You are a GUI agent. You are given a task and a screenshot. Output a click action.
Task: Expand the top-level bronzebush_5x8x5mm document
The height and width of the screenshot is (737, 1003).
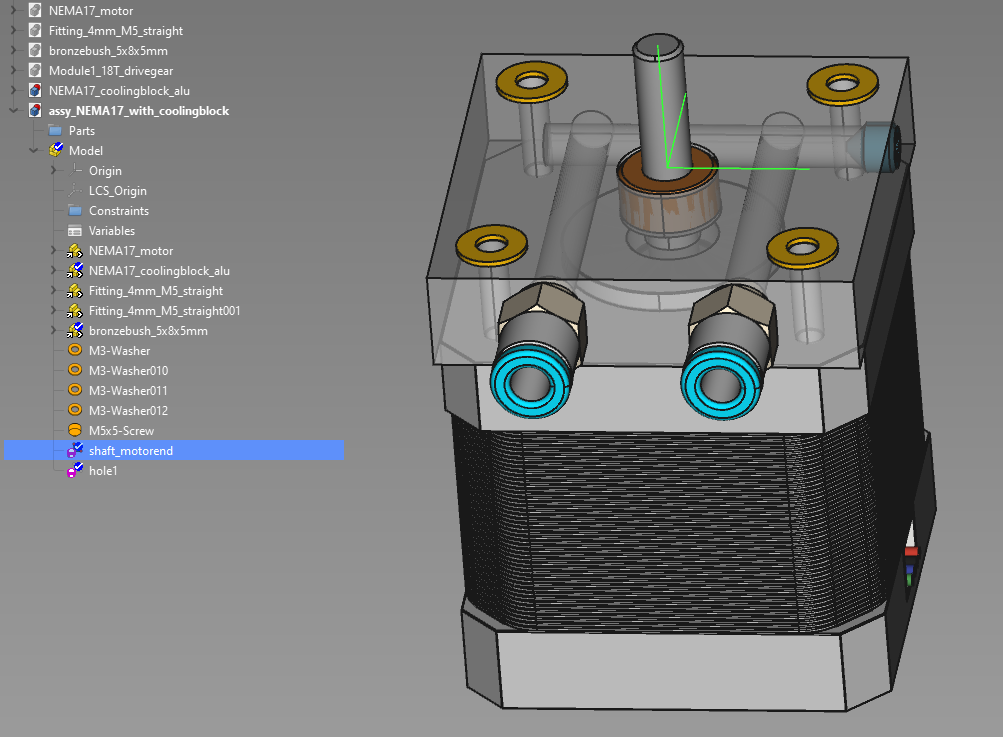click(x=13, y=51)
